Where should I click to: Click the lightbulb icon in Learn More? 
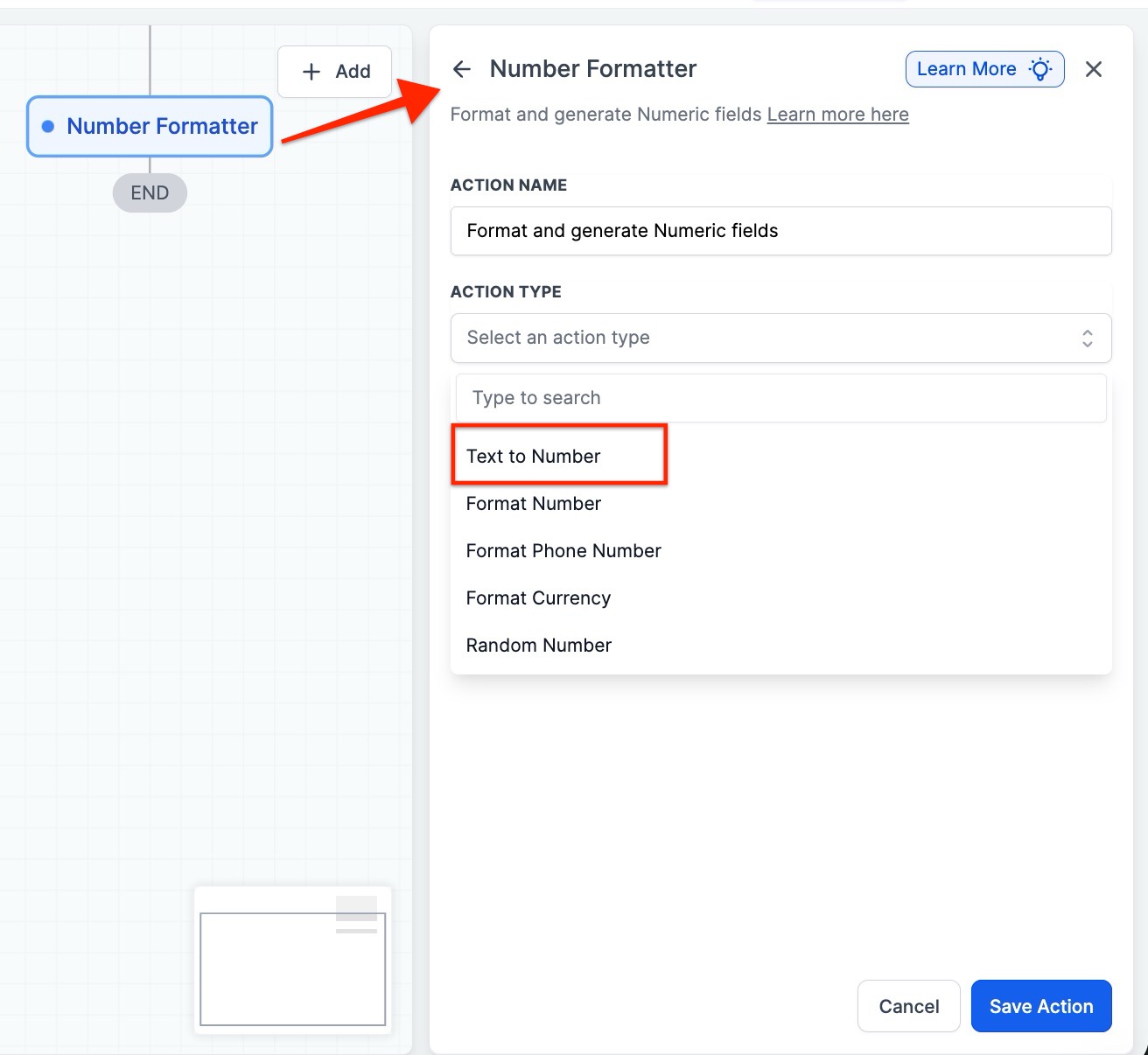coord(1039,70)
